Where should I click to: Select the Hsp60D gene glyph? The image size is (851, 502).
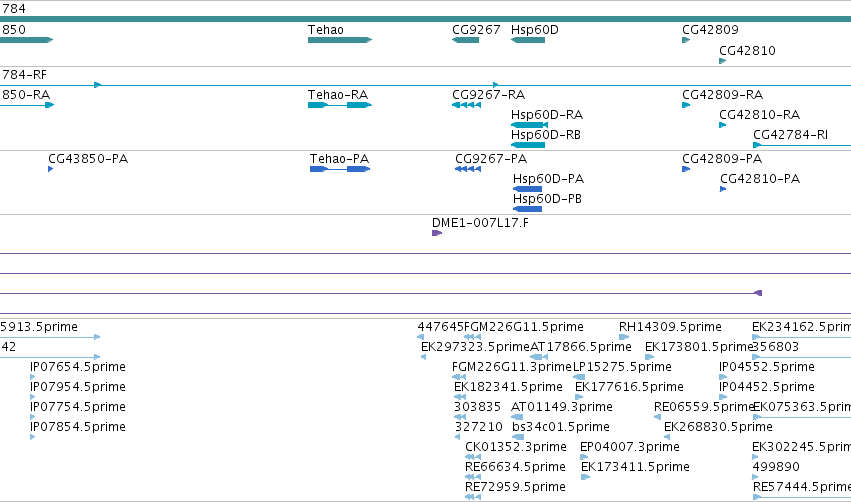coord(528,40)
